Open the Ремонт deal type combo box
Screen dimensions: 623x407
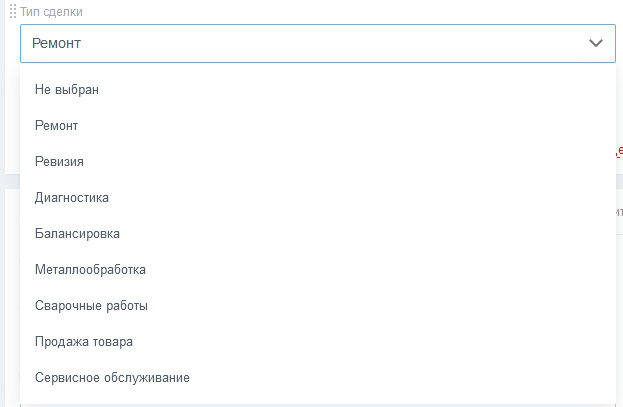(318, 43)
